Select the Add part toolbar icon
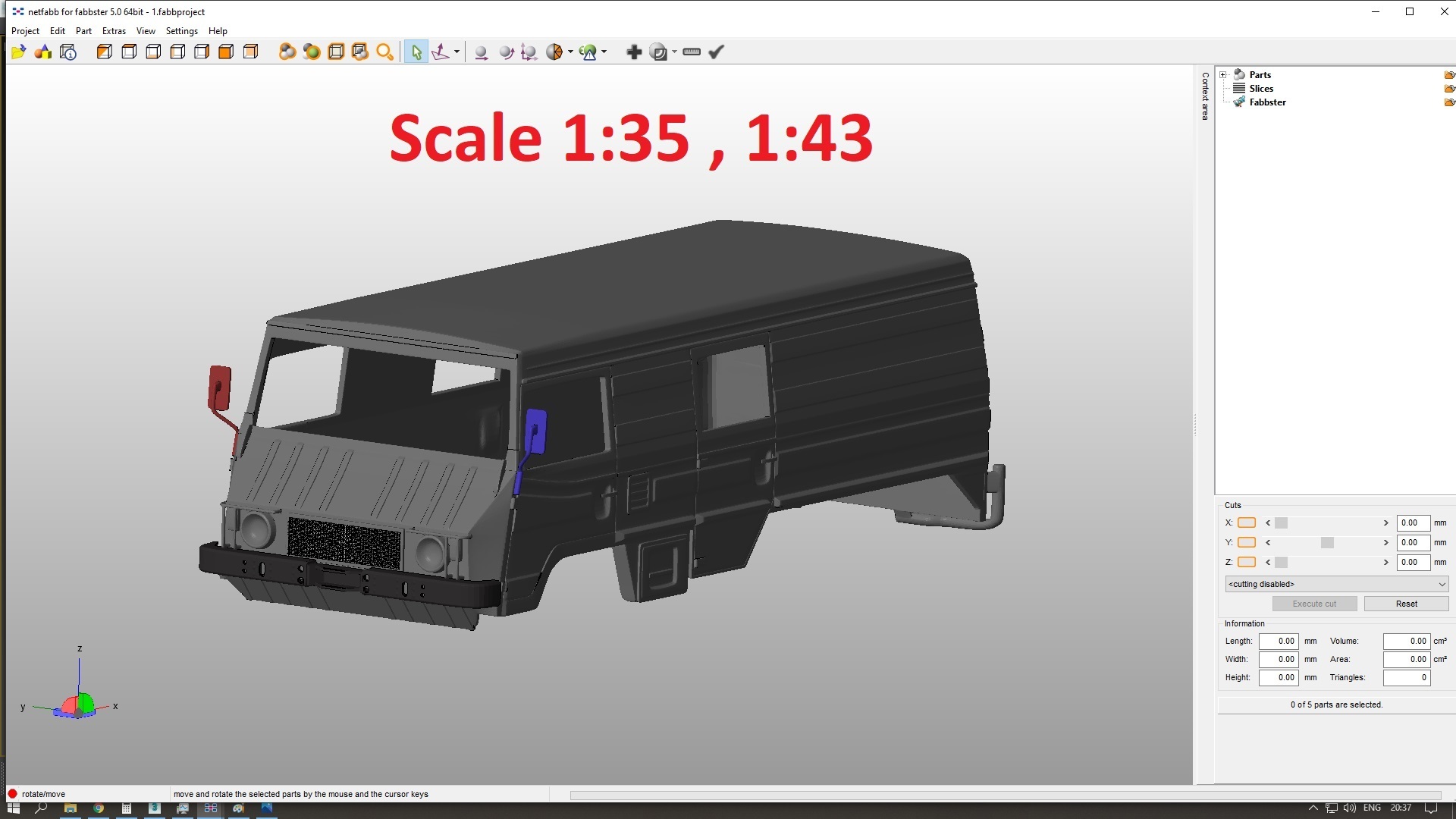The height and width of the screenshot is (819, 1456). tap(633, 52)
